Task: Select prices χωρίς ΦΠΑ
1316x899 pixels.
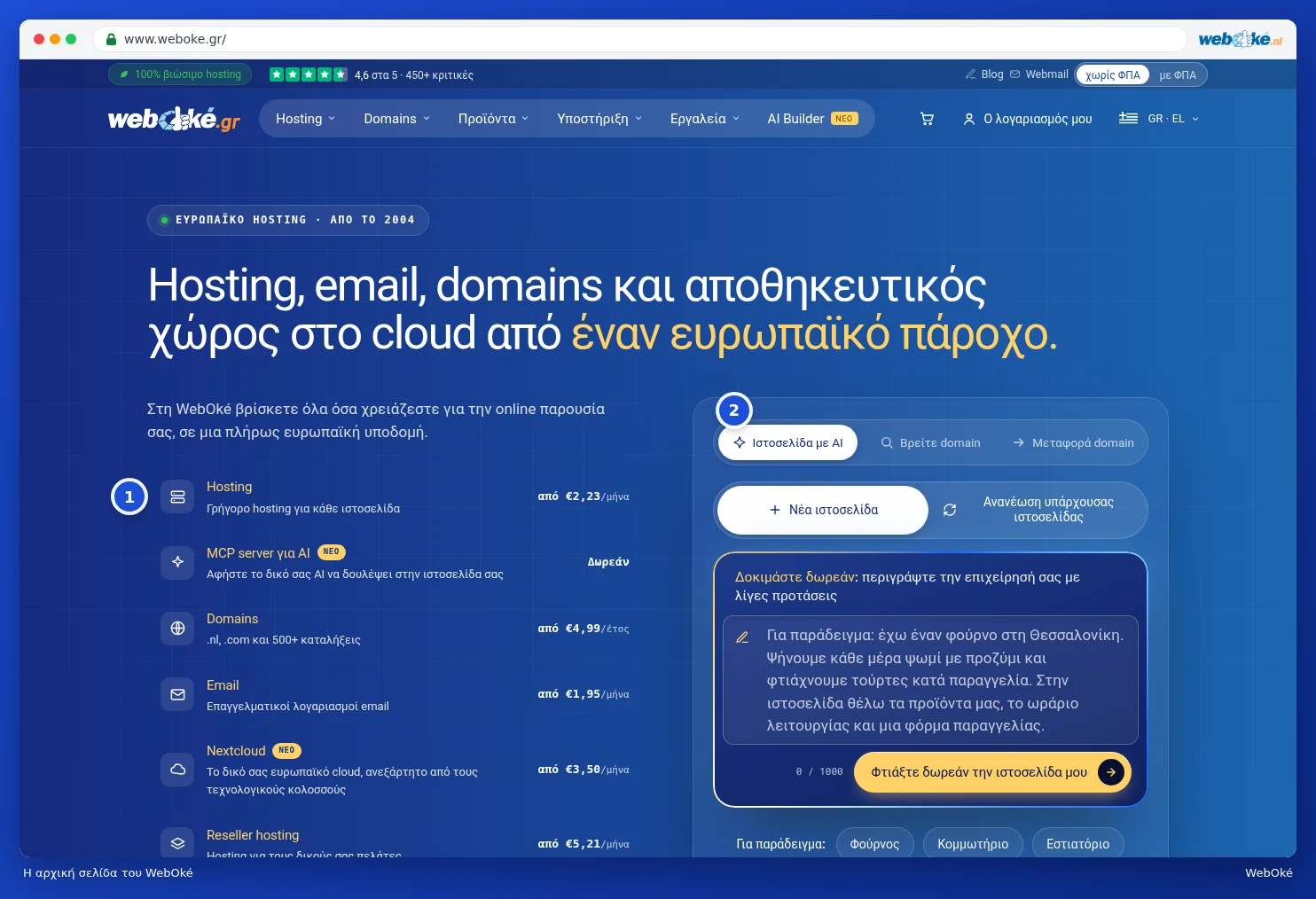Action: pos(1113,75)
